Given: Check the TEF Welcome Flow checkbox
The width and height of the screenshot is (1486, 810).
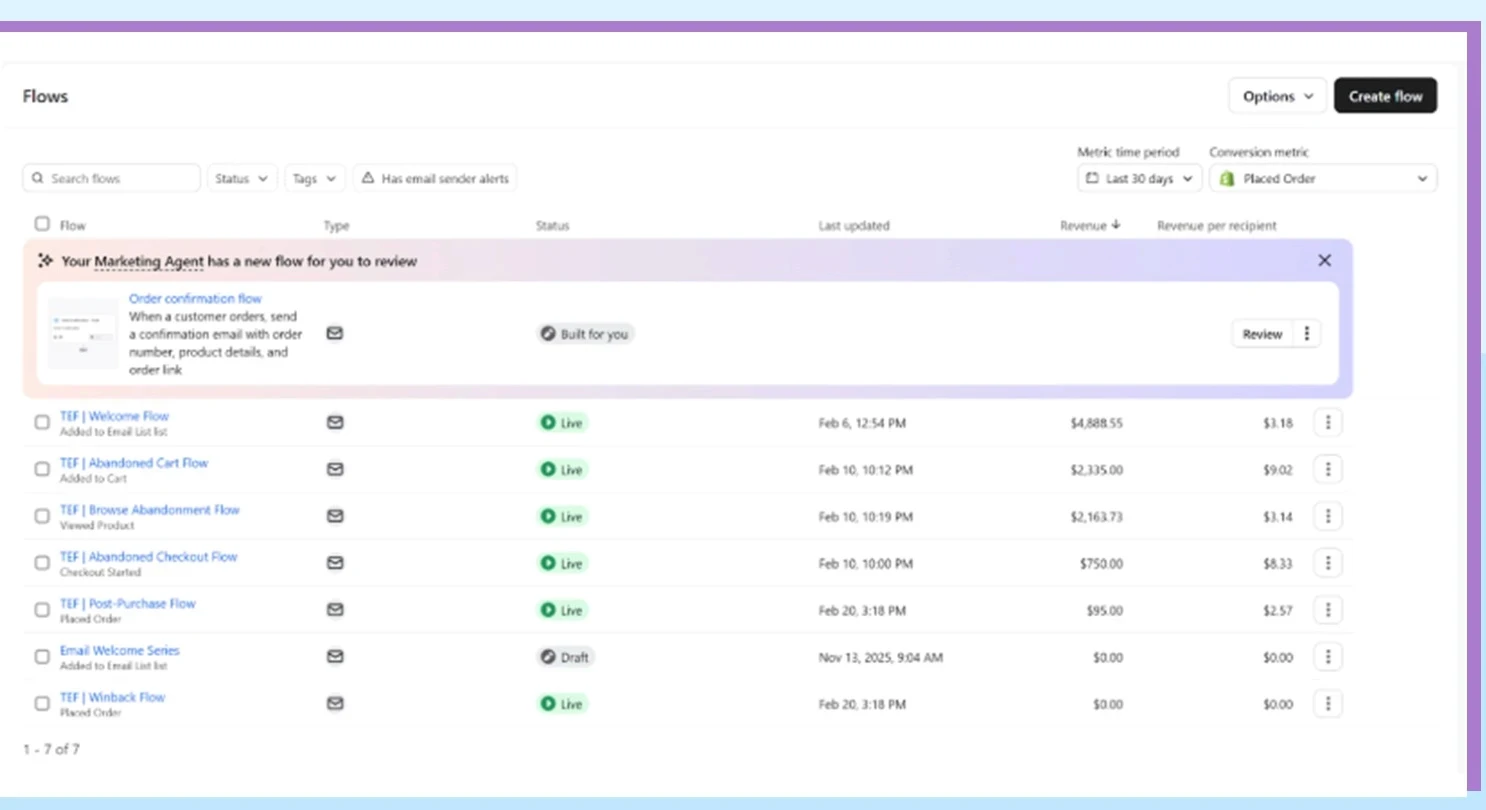Looking at the screenshot, I should click(x=42, y=423).
